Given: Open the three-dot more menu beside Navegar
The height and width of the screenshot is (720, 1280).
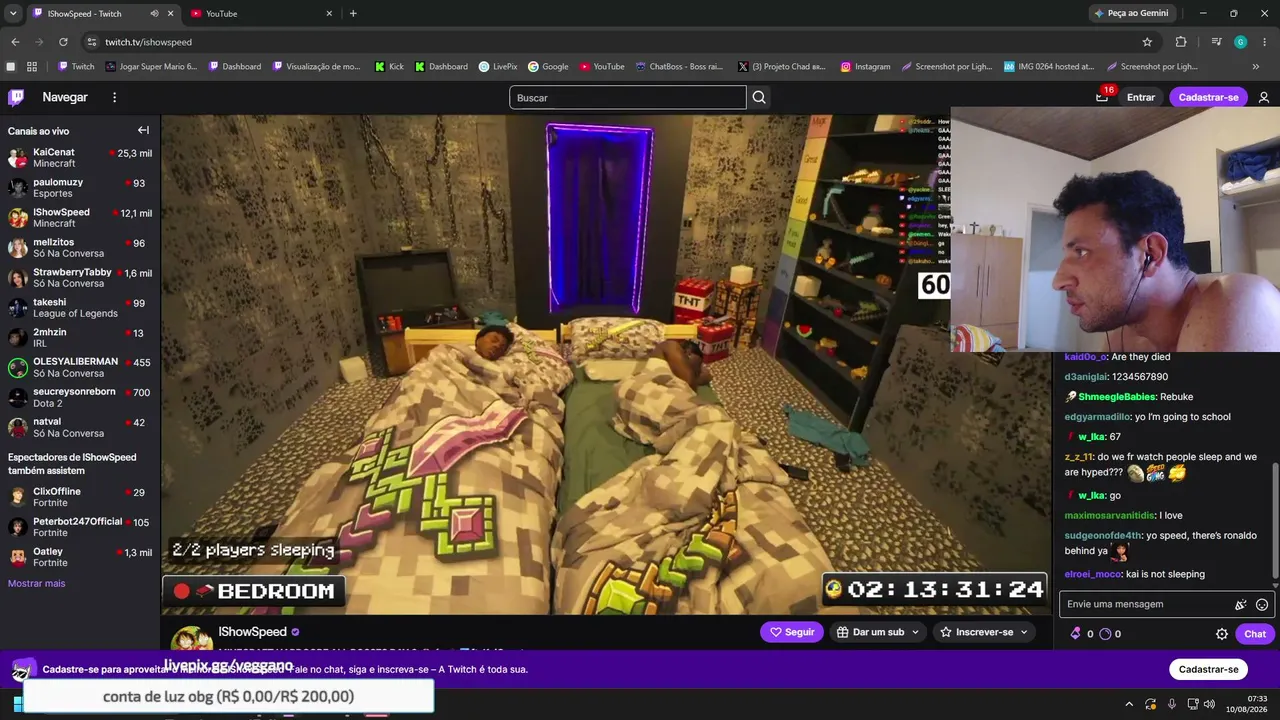Looking at the screenshot, I should pos(114,97).
